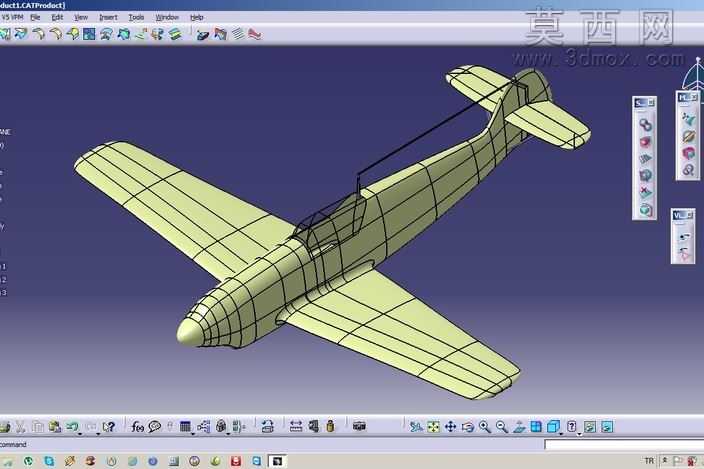Viewport: 704px width, 469px height.
Task: Click the What's This help cursor icon
Action: [x=109, y=426]
